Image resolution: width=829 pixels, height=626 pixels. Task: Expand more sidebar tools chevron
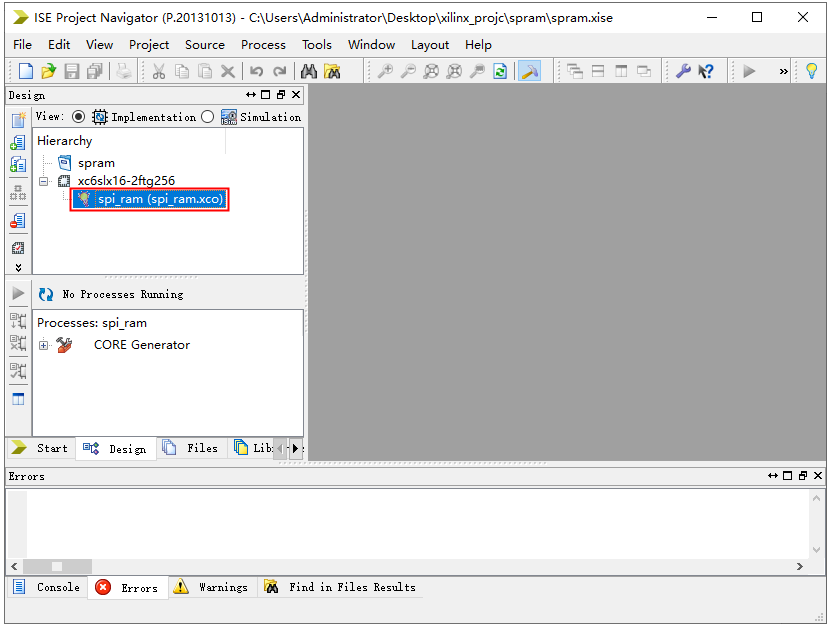[18, 268]
